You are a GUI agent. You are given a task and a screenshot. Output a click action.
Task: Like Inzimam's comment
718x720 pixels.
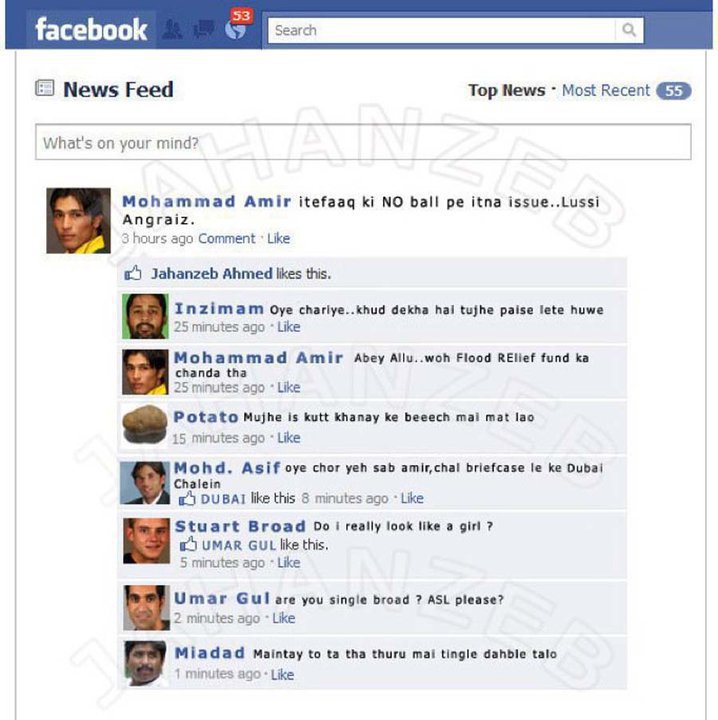coord(289,327)
